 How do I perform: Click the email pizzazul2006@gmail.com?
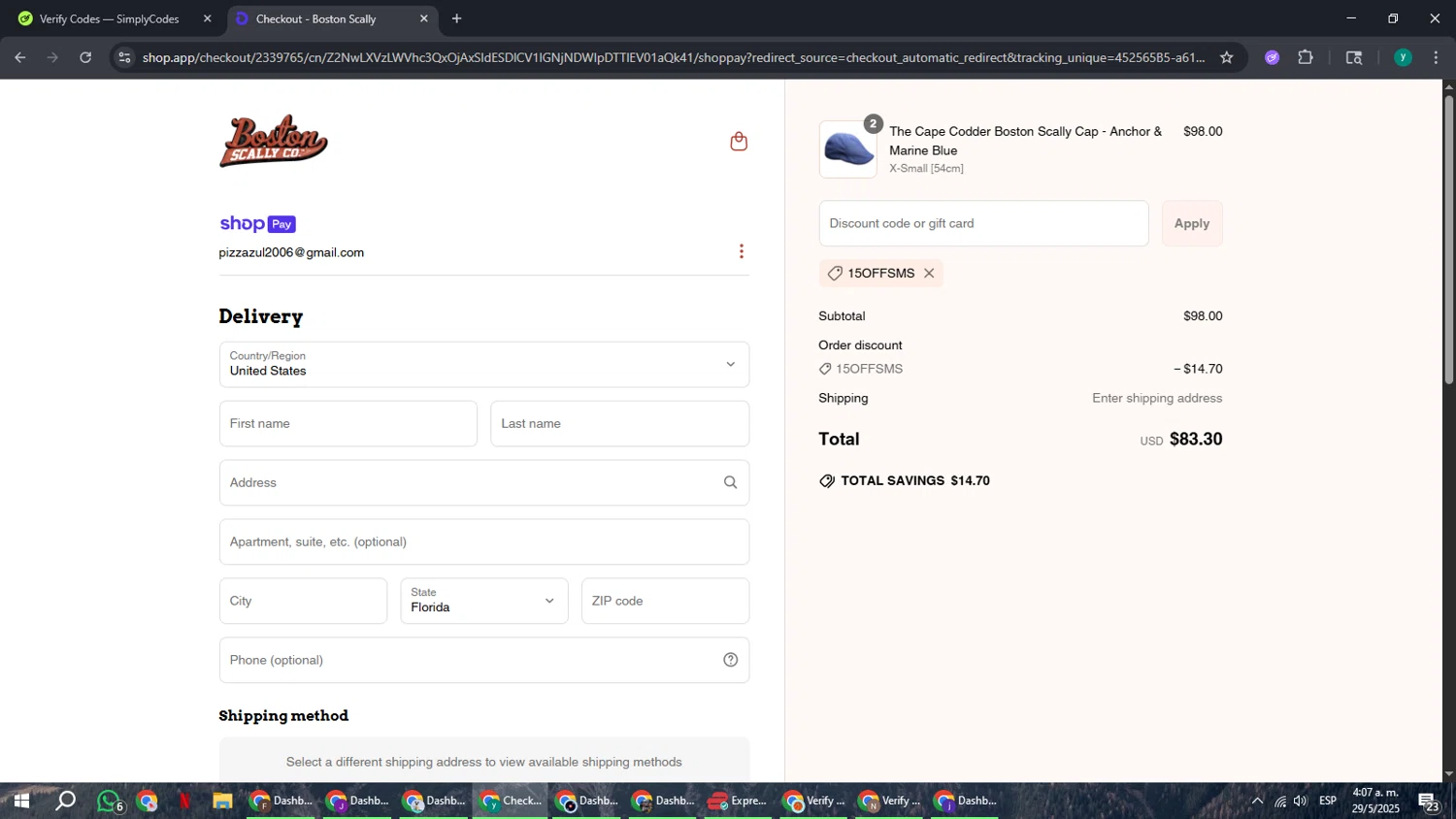click(291, 252)
